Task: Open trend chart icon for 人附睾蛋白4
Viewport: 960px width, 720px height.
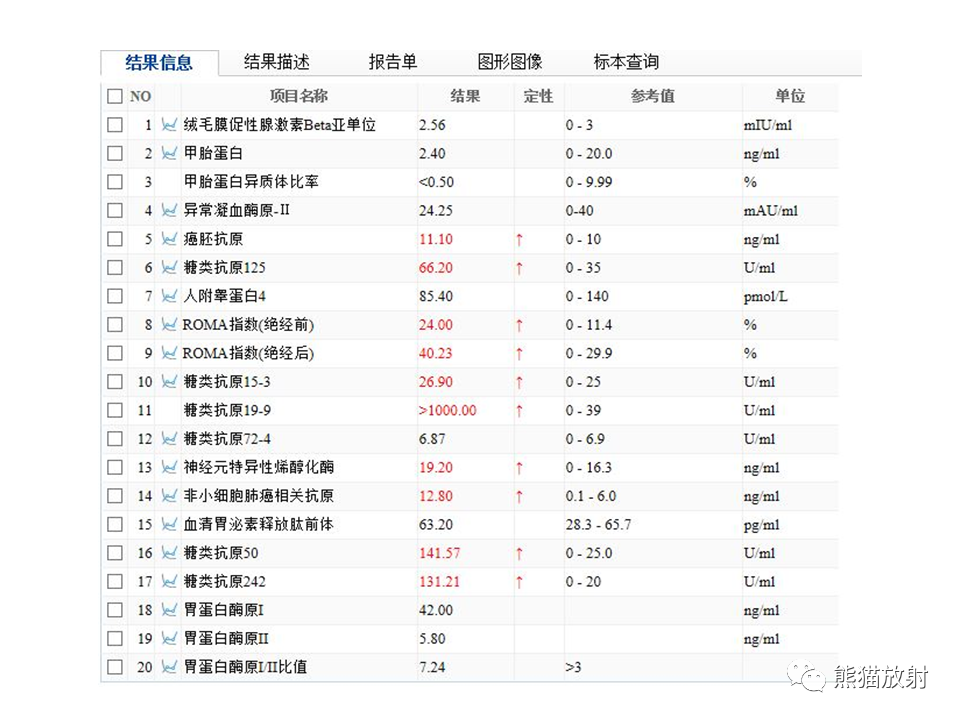Action: [169, 296]
